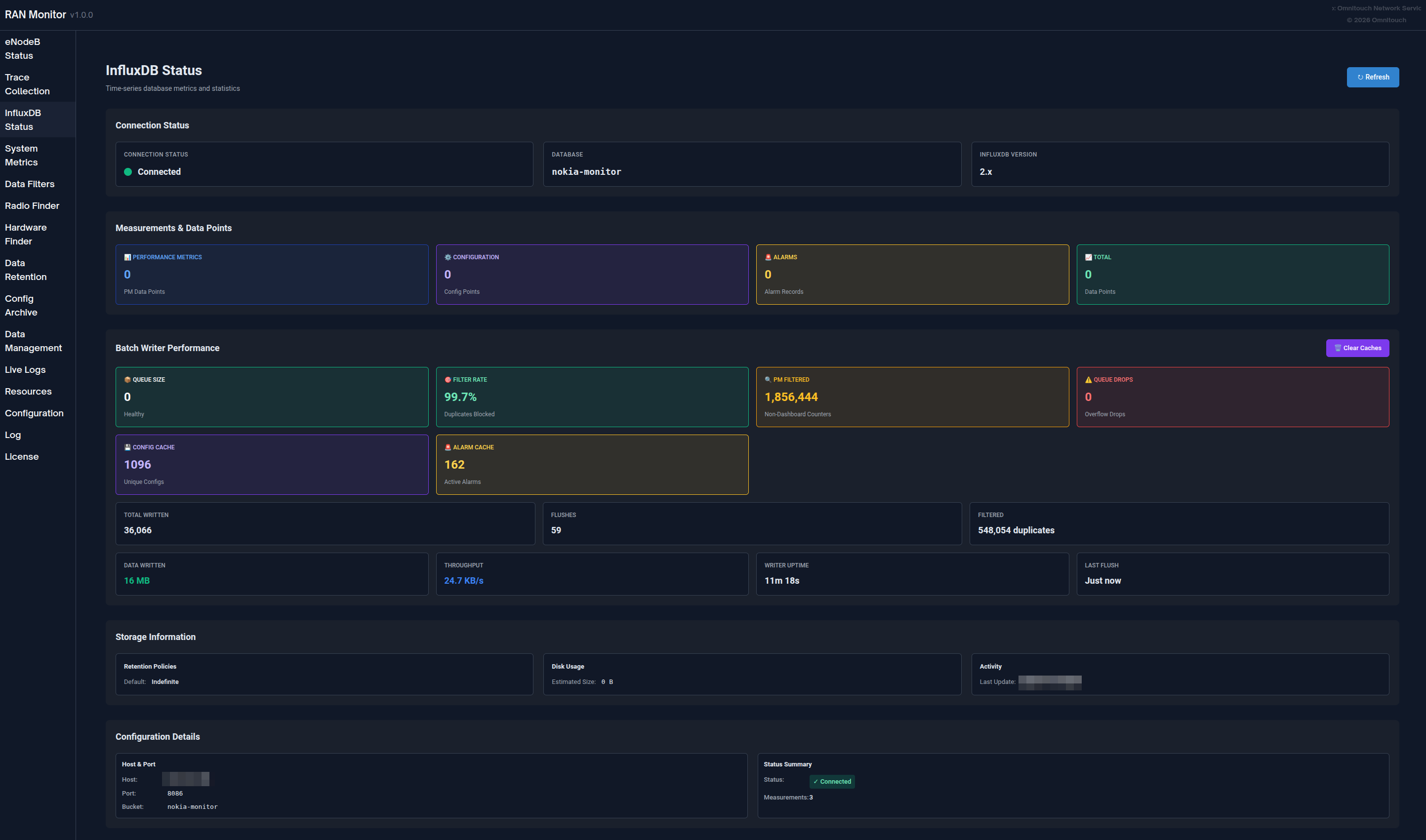Click the target icon beside Filter Rate
Viewport: 1426px width, 840px height.
click(x=448, y=379)
